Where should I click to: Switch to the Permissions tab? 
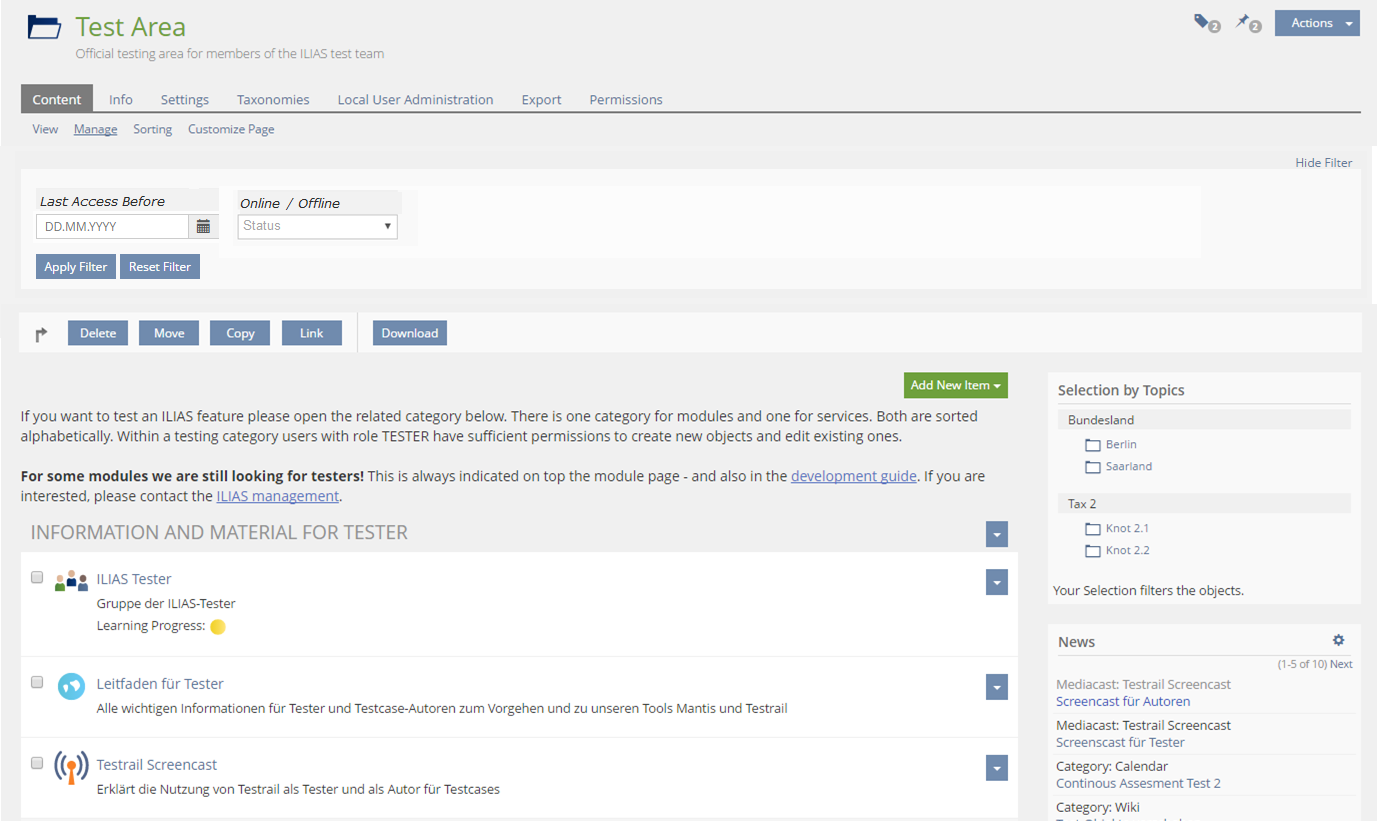pos(625,99)
